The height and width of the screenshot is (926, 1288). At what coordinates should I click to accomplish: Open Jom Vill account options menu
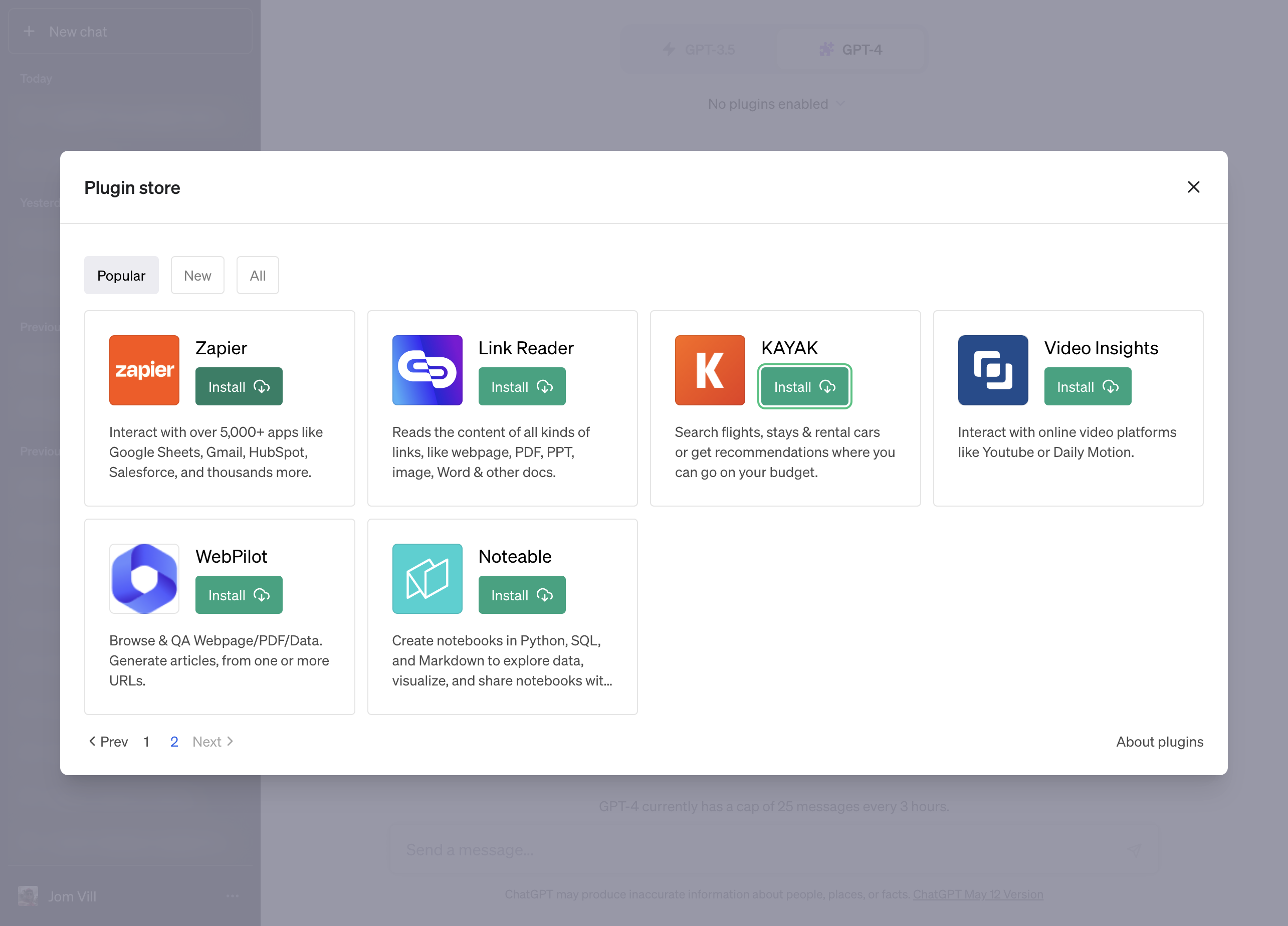tap(232, 896)
